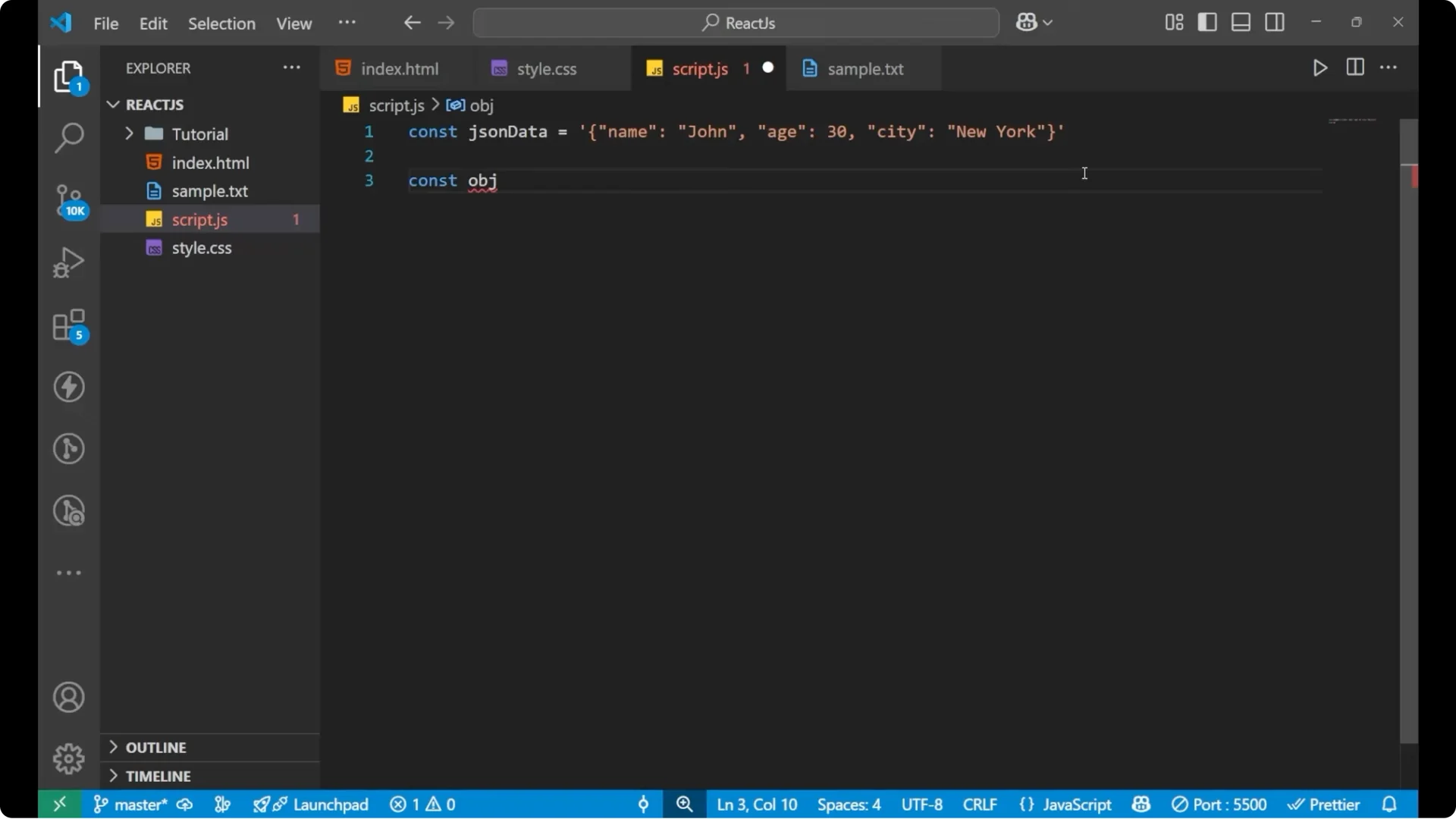Switch to the sample.txt tab

864,69
